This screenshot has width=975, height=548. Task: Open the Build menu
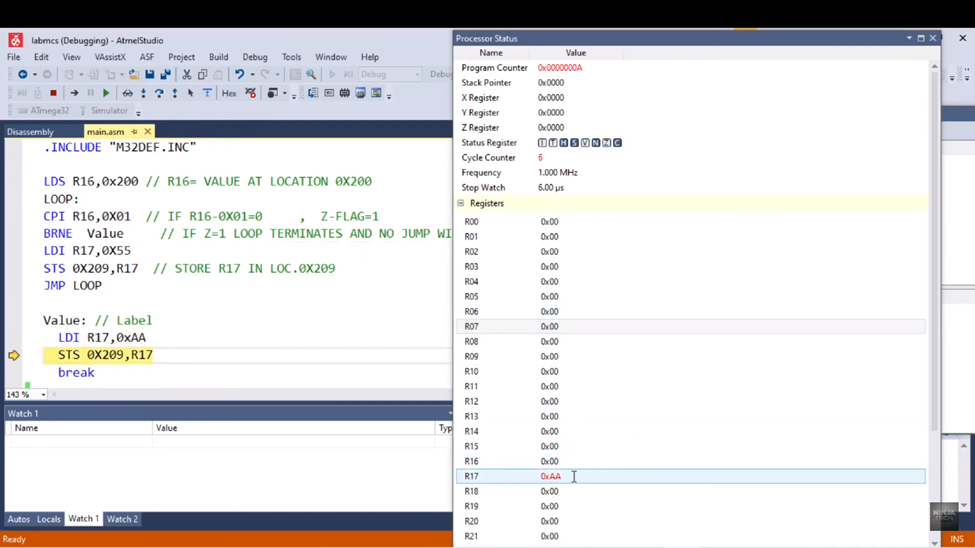218,57
